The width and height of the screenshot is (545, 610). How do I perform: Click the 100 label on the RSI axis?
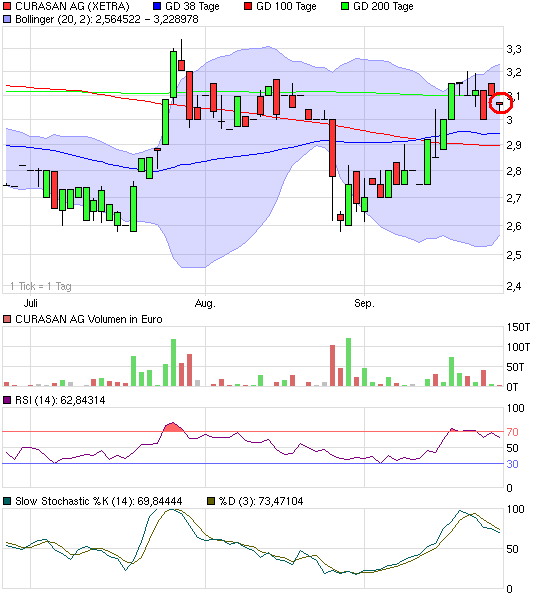515,408
